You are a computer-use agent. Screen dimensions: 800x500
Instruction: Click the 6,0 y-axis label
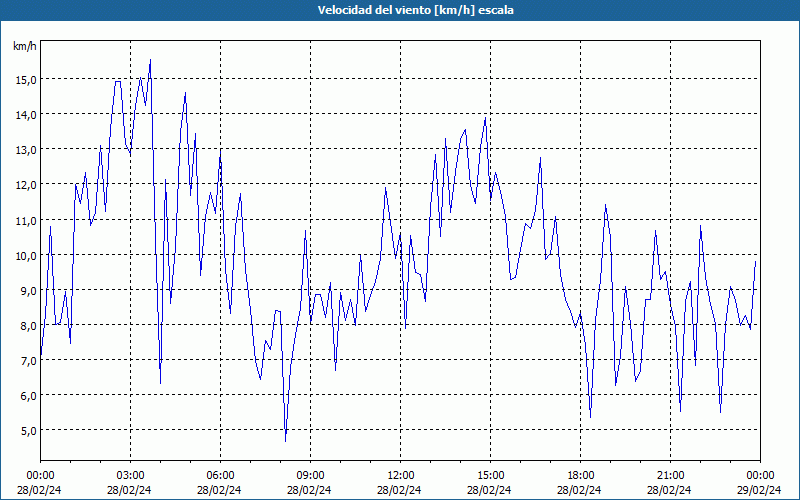pos(28,396)
